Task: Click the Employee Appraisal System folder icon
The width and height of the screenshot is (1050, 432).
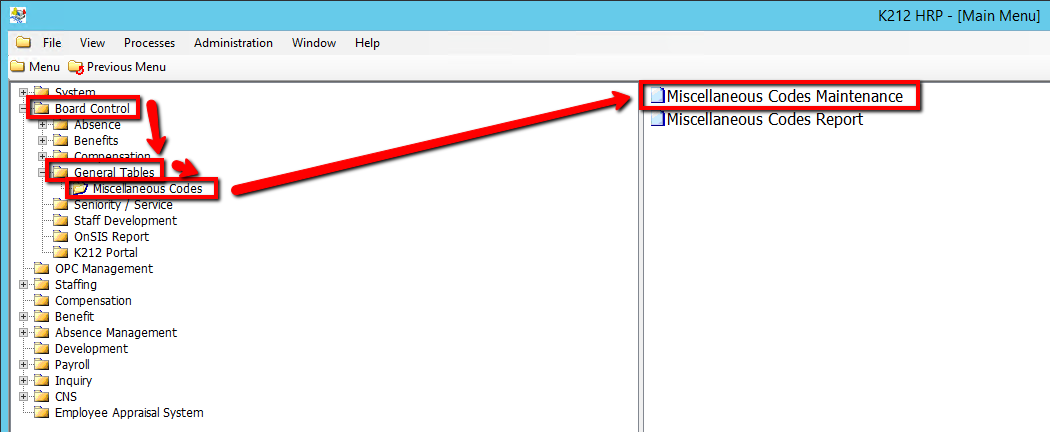Action: 41,413
